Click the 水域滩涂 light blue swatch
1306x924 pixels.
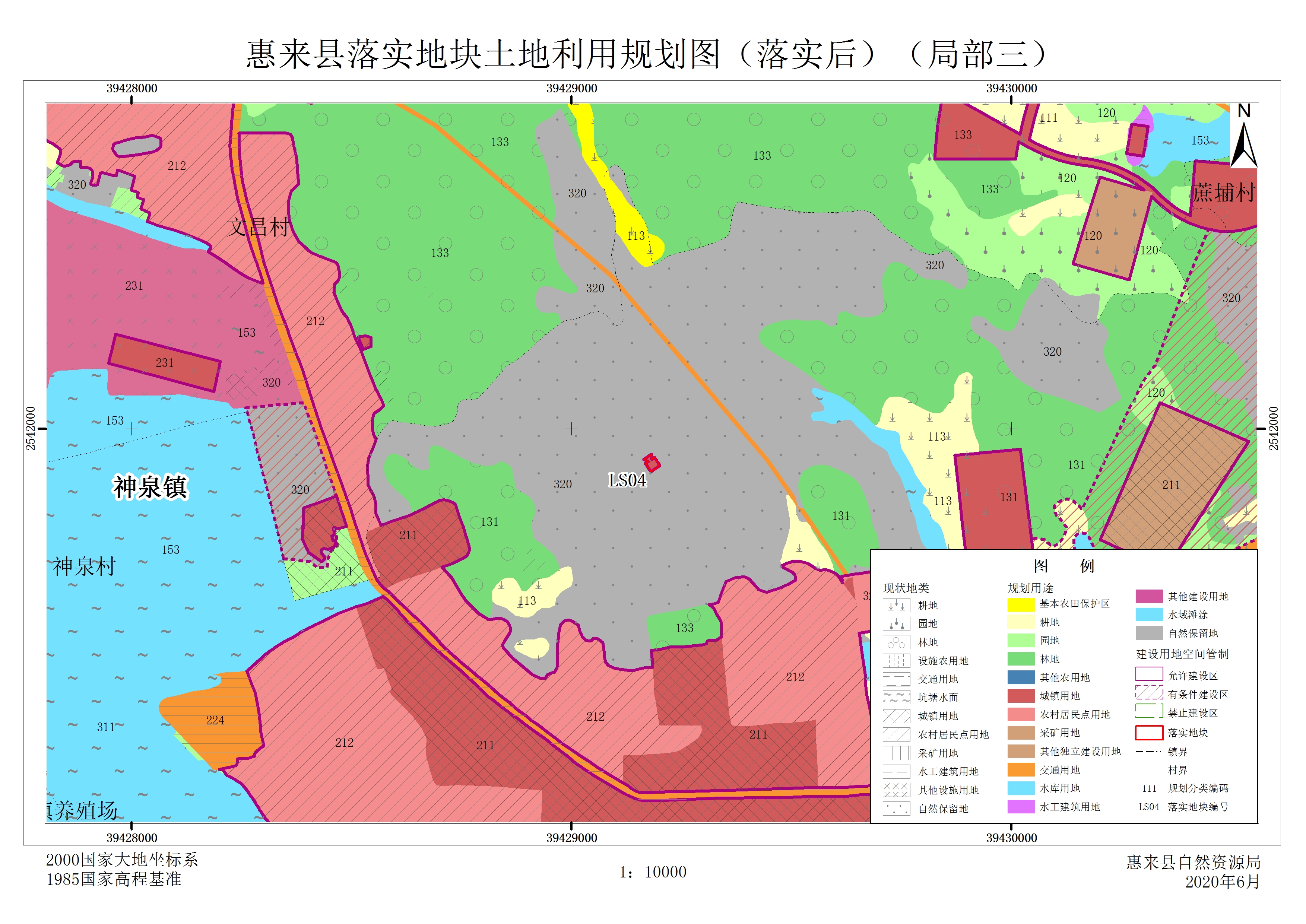1149,615
